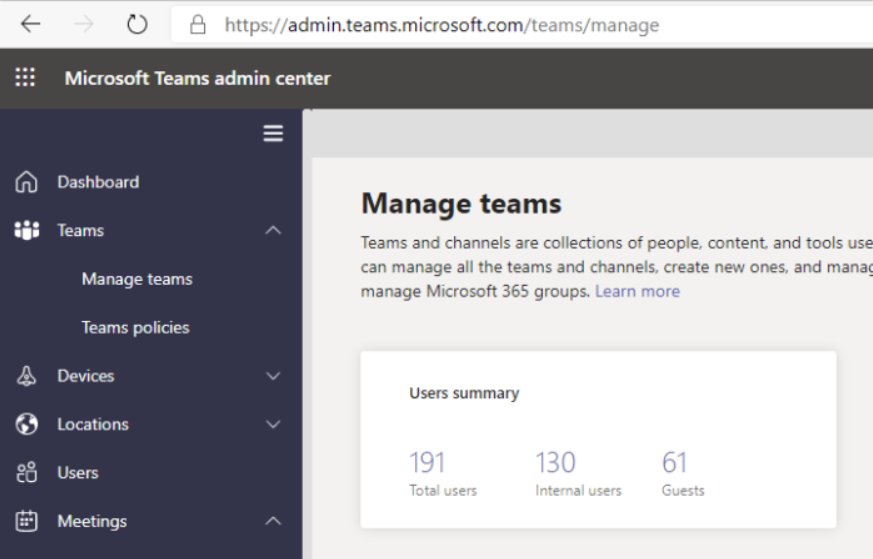873x559 pixels.
Task: Collapse the Teams section chevron
Action: coord(273,231)
